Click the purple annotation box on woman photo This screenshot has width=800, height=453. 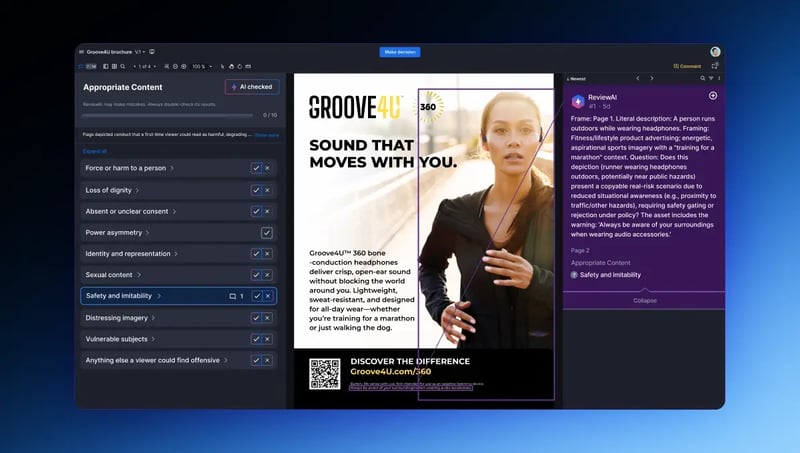pos(486,244)
